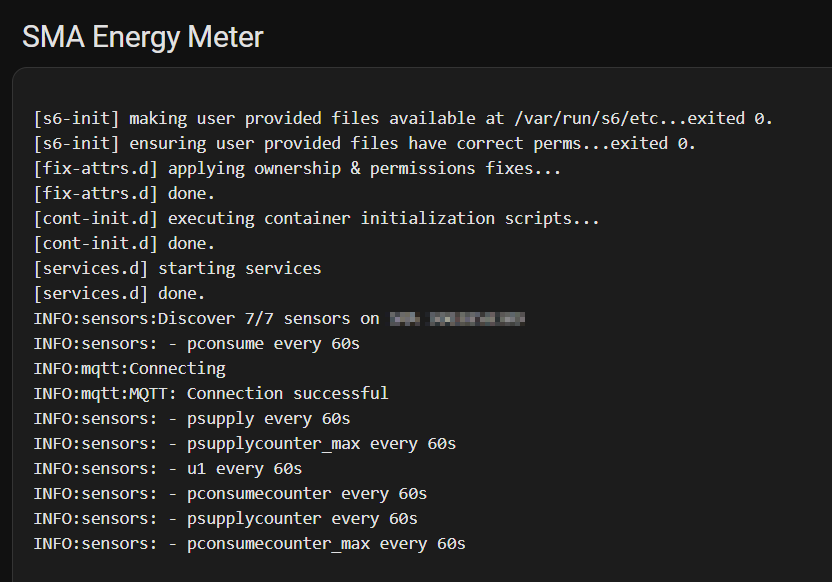Click the SMA Energy Meter page title
Viewport: 832px width, 582px height.
(x=142, y=36)
